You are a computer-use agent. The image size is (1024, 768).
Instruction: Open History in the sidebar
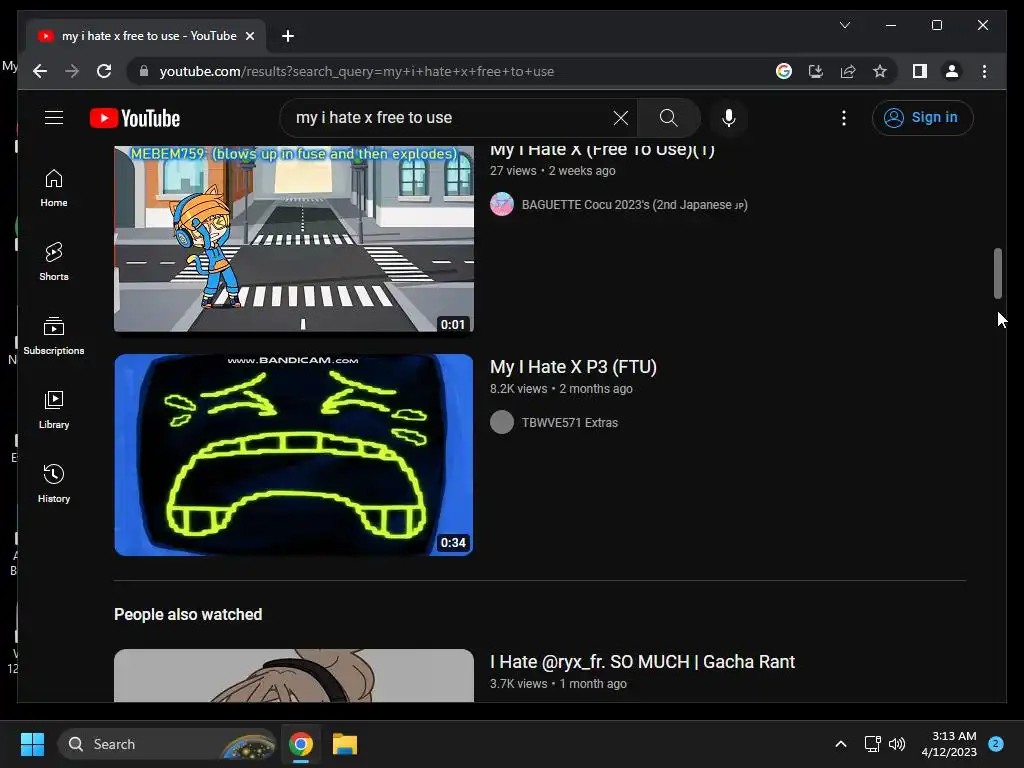tap(54, 484)
